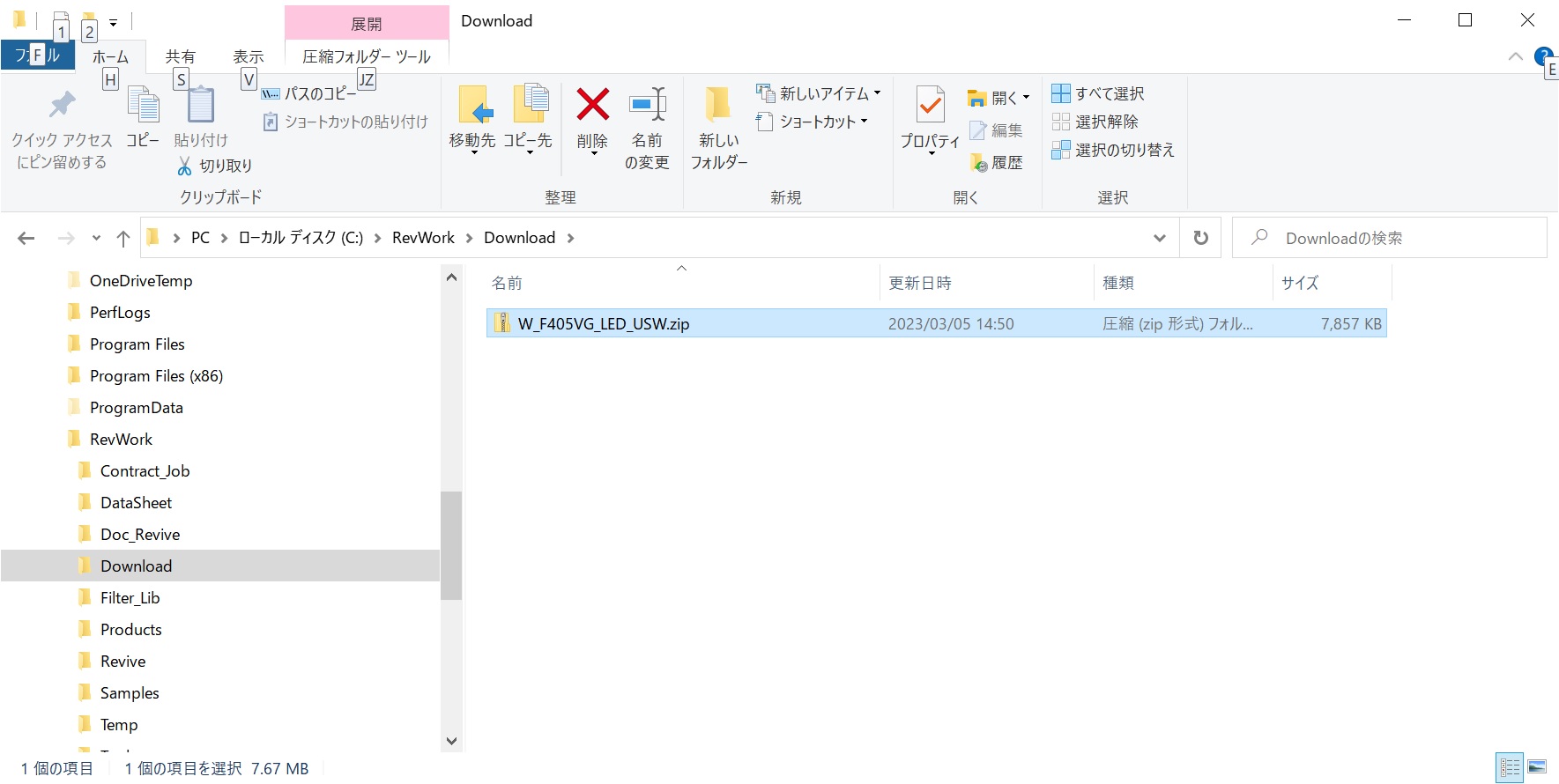Go up one folder level
Image resolution: width=1559 pixels, height=784 pixels.
(x=123, y=238)
